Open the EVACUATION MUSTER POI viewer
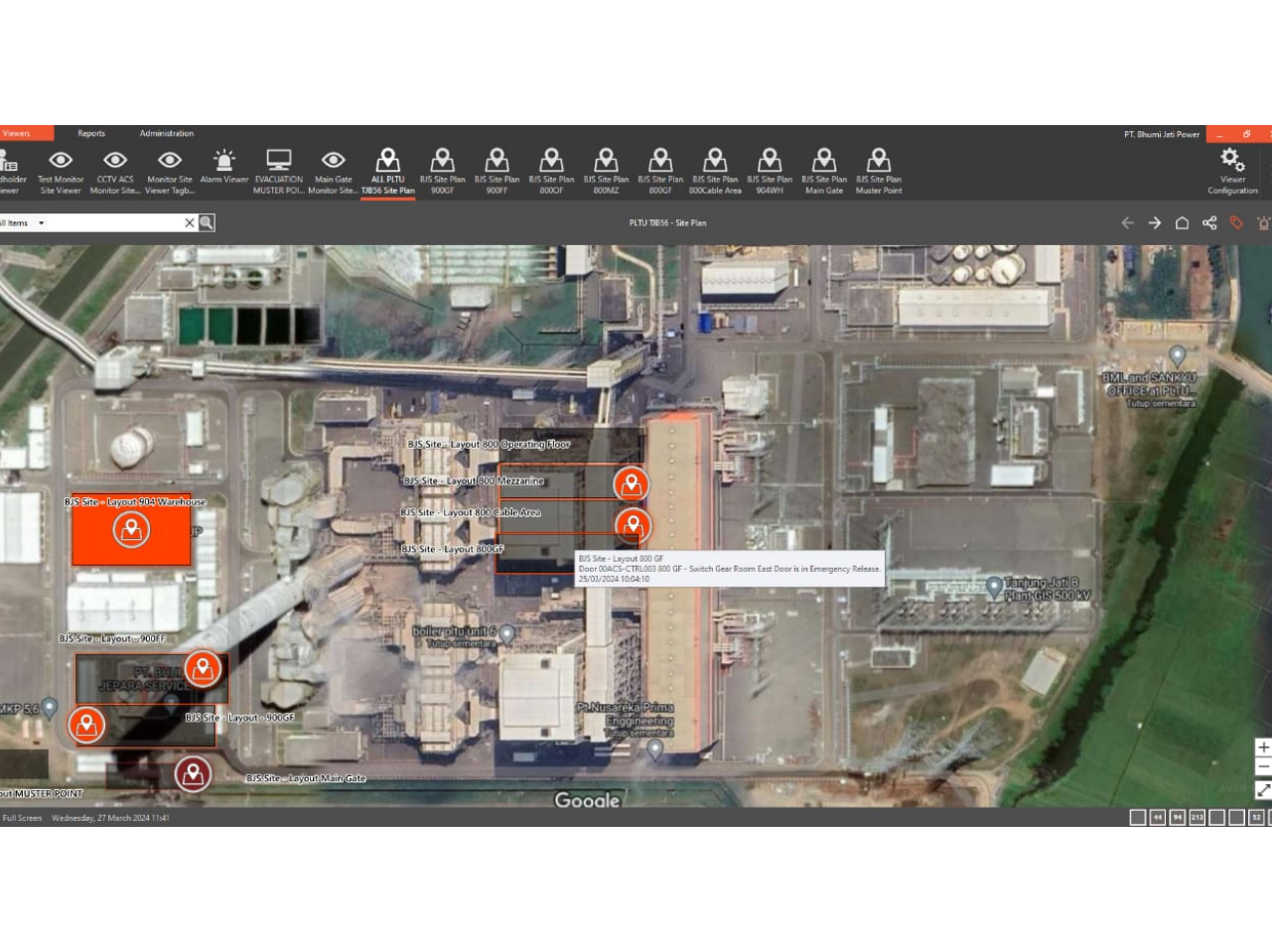This screenshot has width=1272, height=952. tap(280, 164)
